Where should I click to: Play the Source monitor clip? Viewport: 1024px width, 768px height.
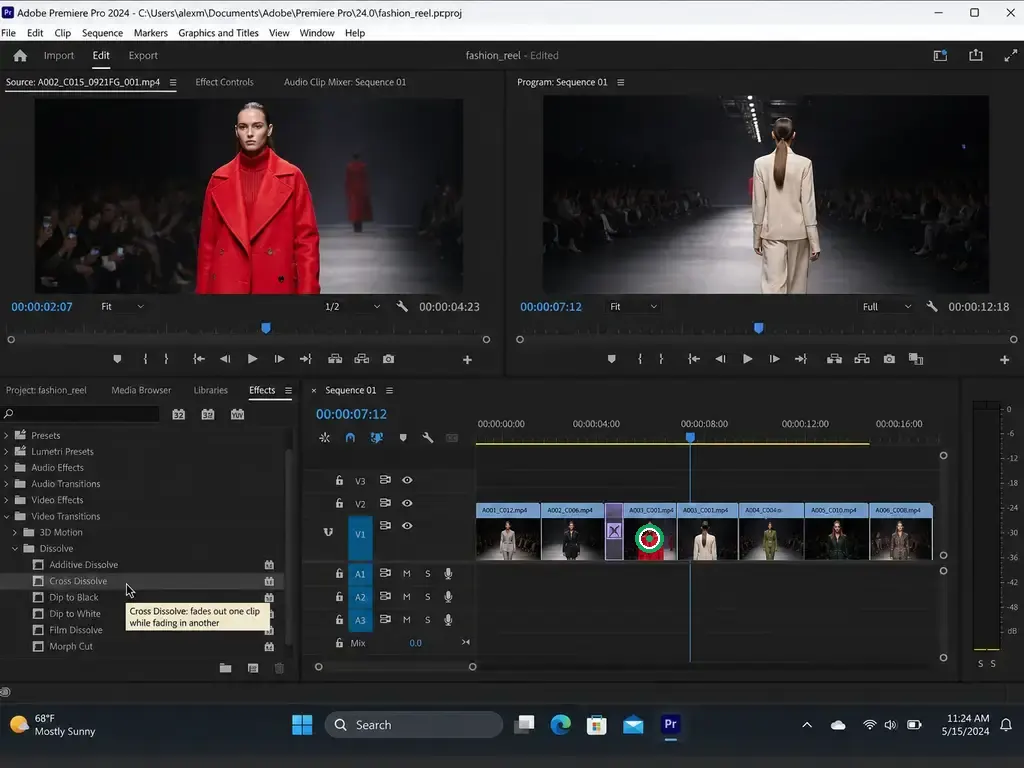point(252,359)
